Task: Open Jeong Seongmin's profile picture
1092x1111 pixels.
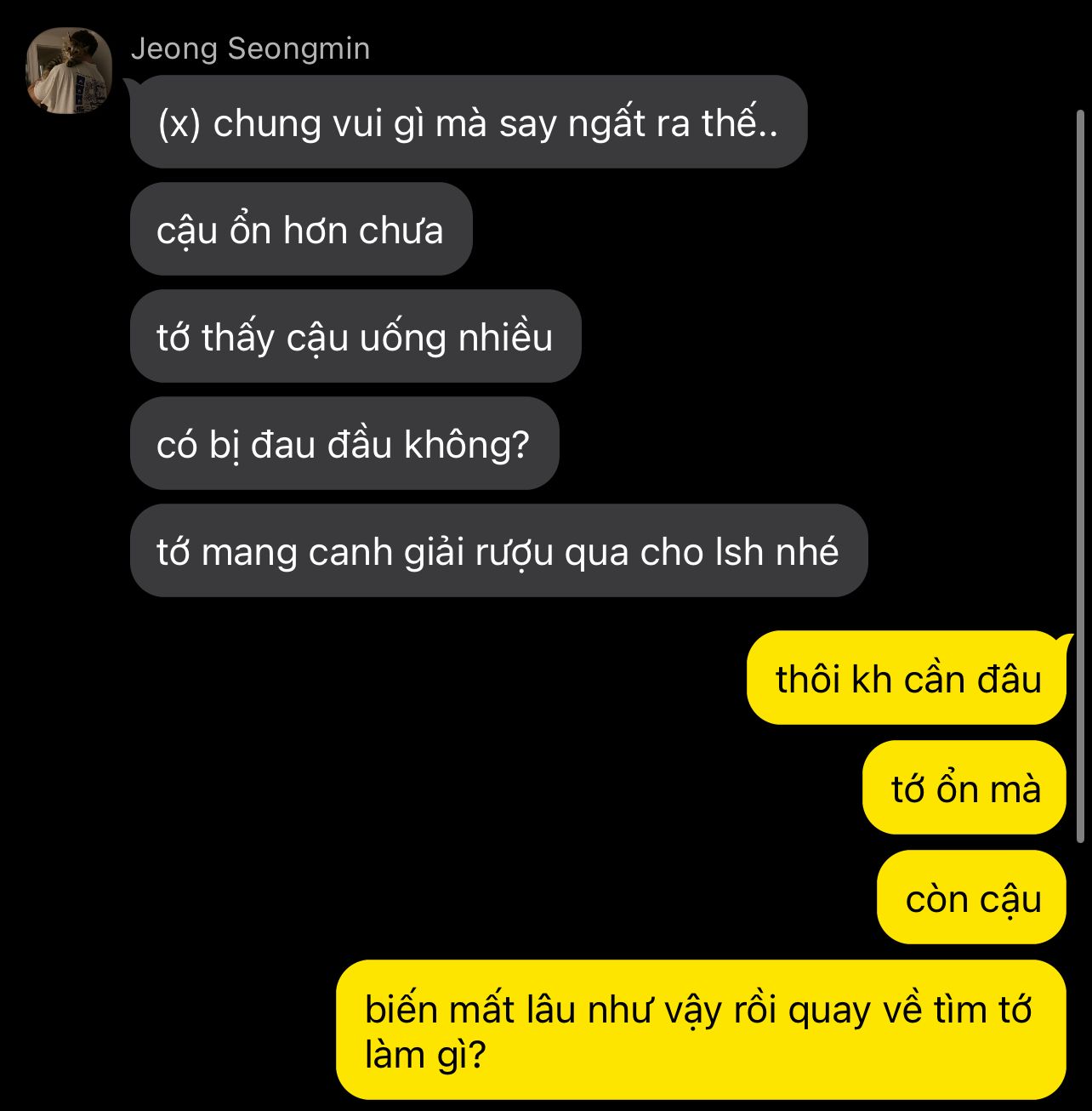Action: pos(68,71)
